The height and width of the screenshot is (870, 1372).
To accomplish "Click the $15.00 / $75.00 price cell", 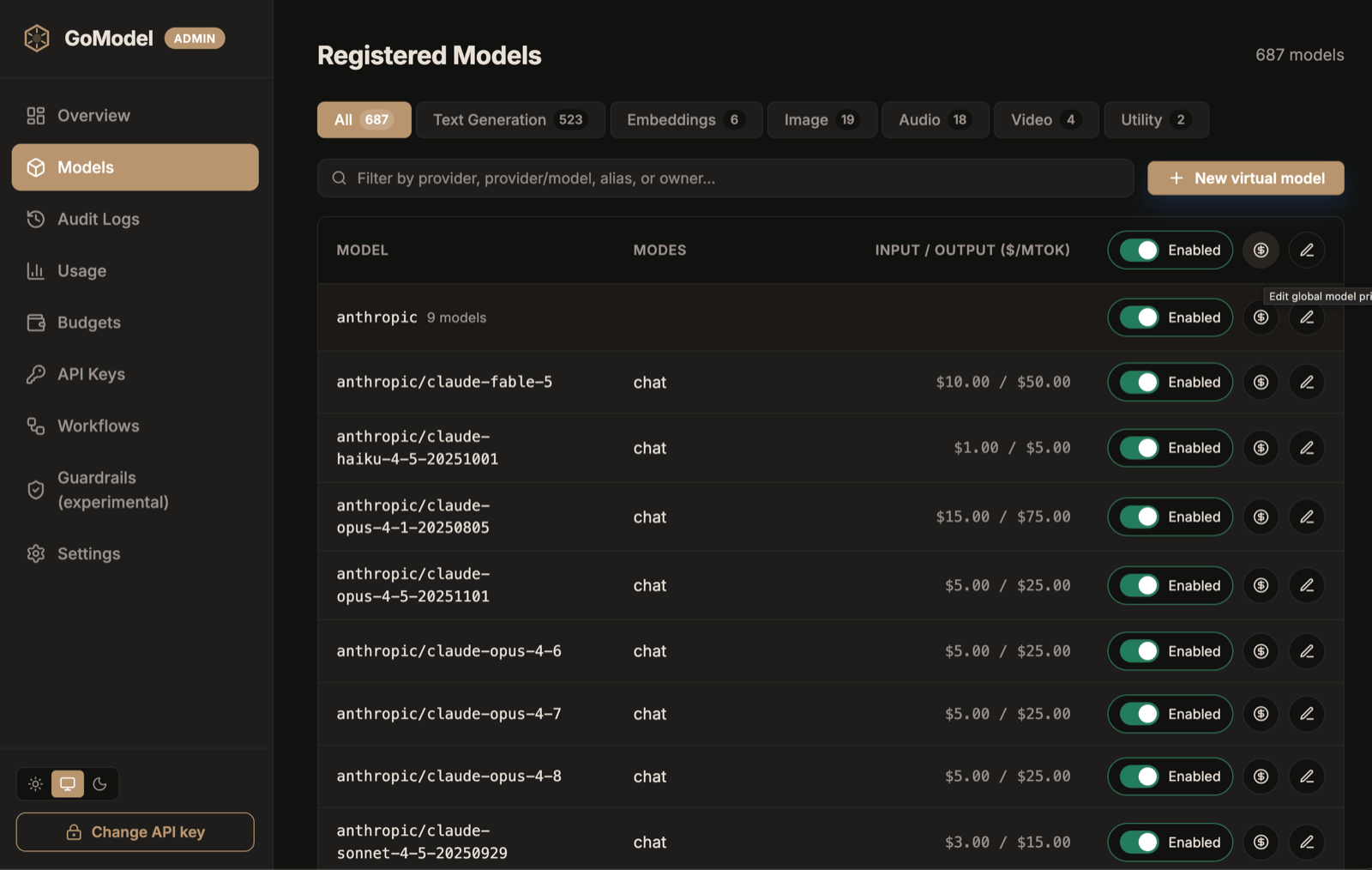I will click(1002, 517).
